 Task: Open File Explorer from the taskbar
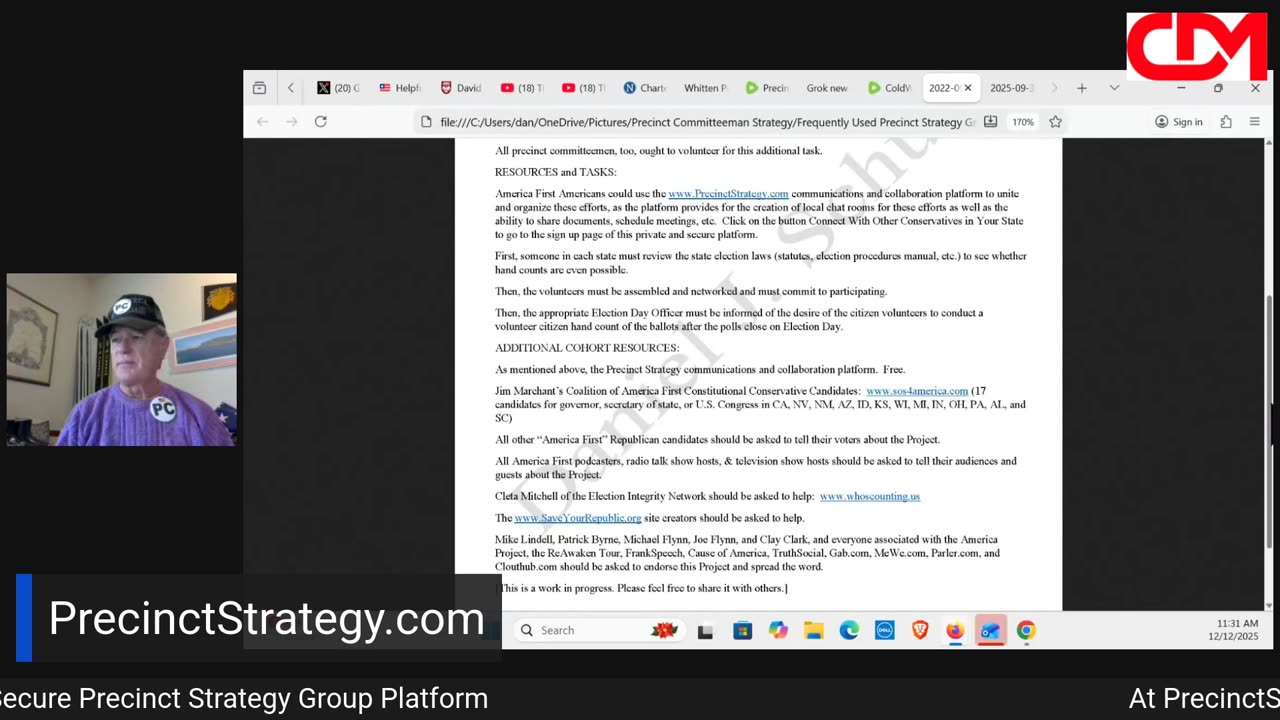[x=814, y=631]
